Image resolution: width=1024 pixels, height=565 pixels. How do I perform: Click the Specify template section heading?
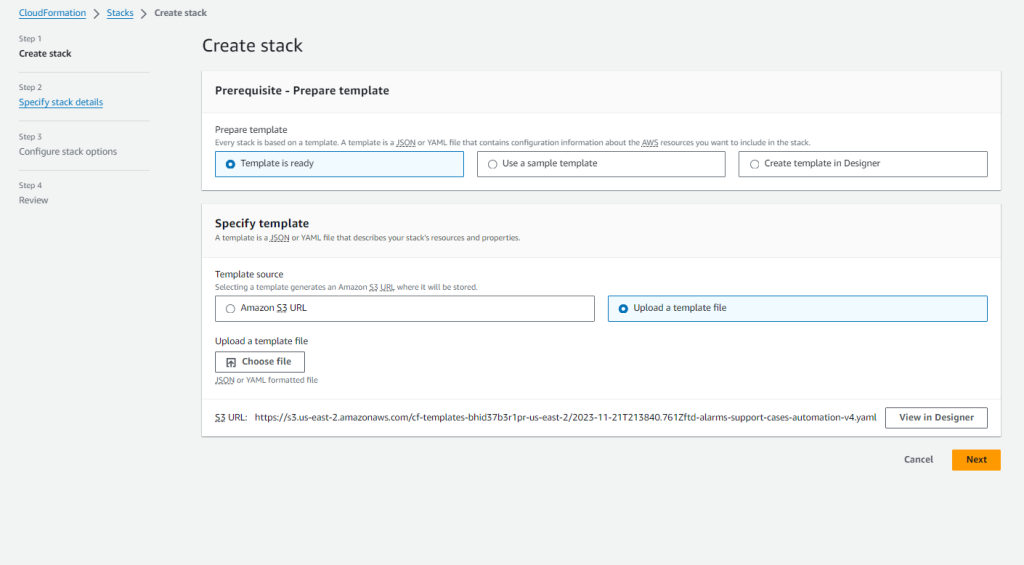(x=262, y=223)
